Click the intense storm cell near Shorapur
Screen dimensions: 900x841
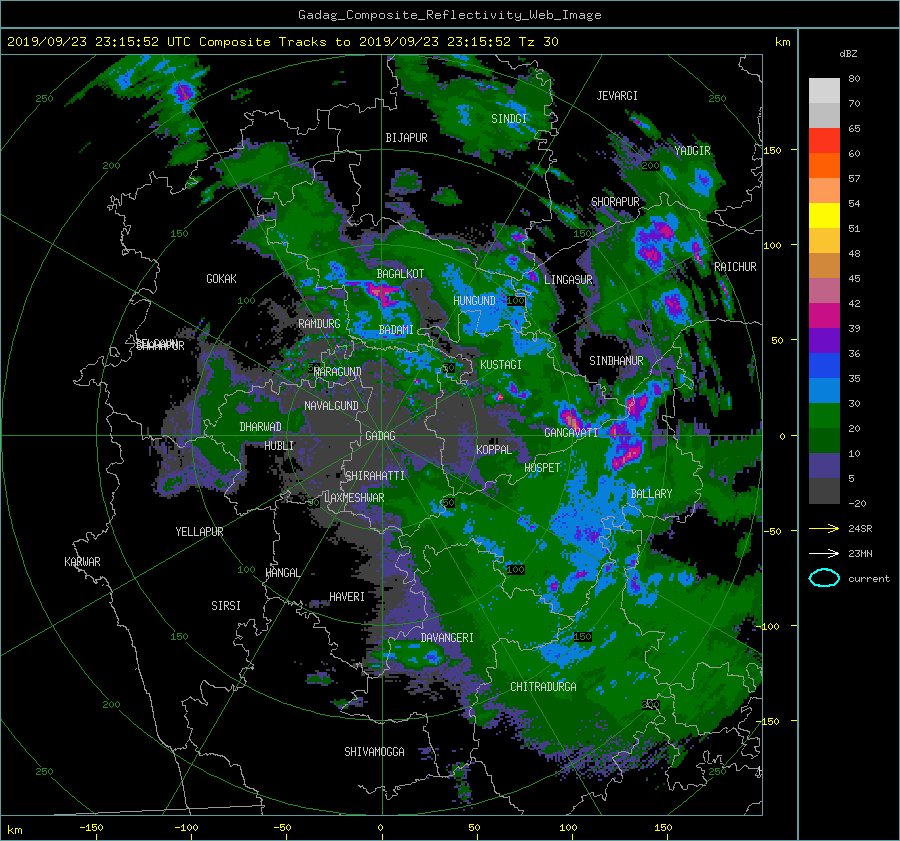pyautogui.click(x=654, y=243)
